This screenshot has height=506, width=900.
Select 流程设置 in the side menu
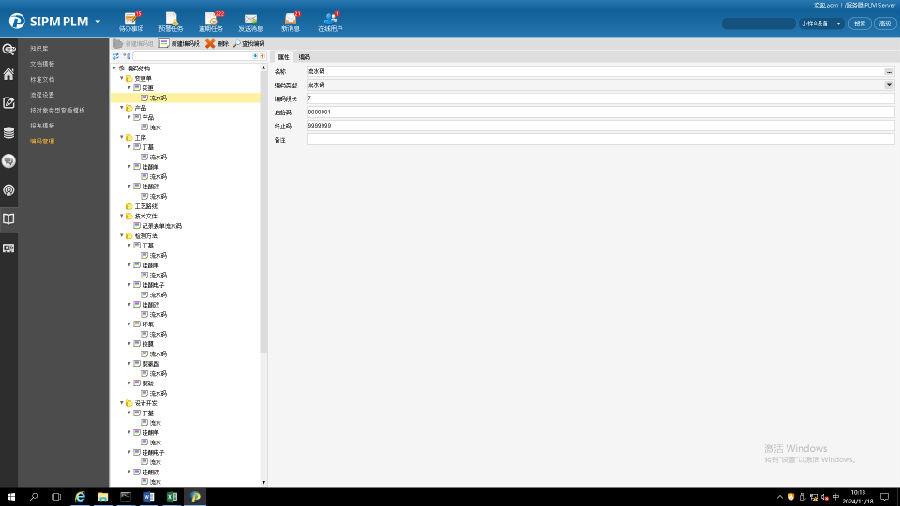click(42, 95)
